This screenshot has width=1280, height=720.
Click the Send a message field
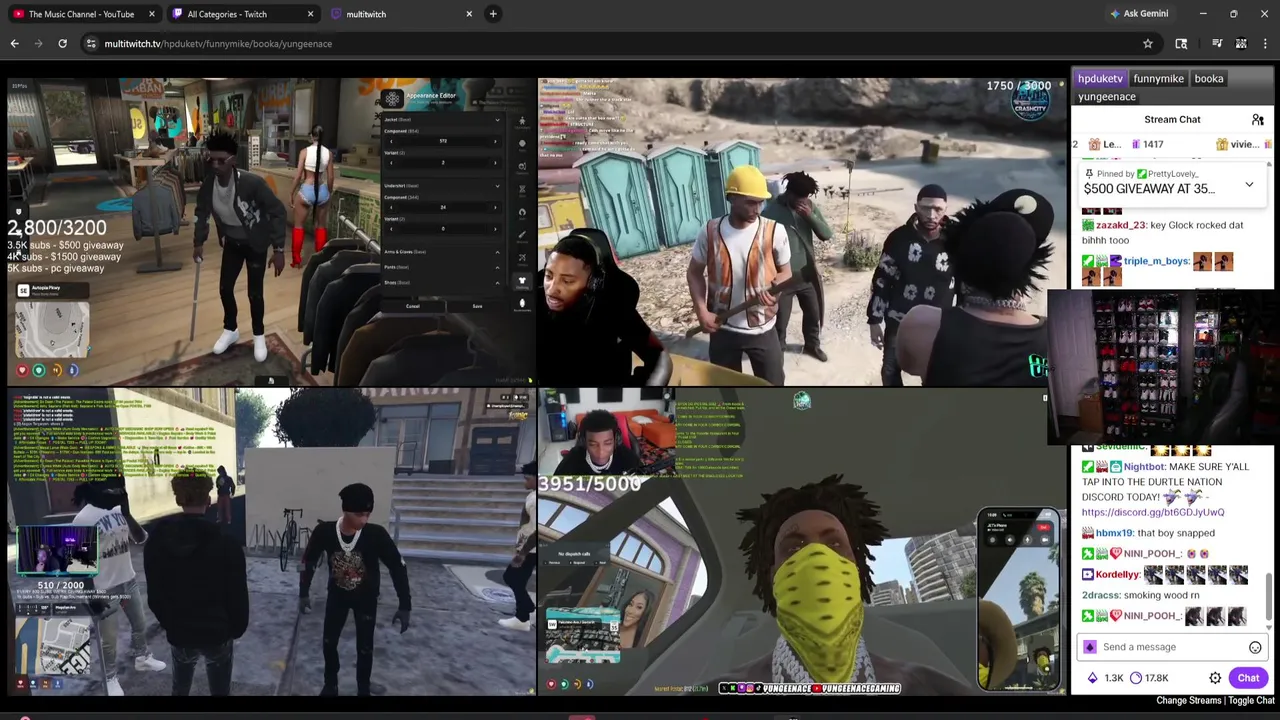pos(1170,647)
